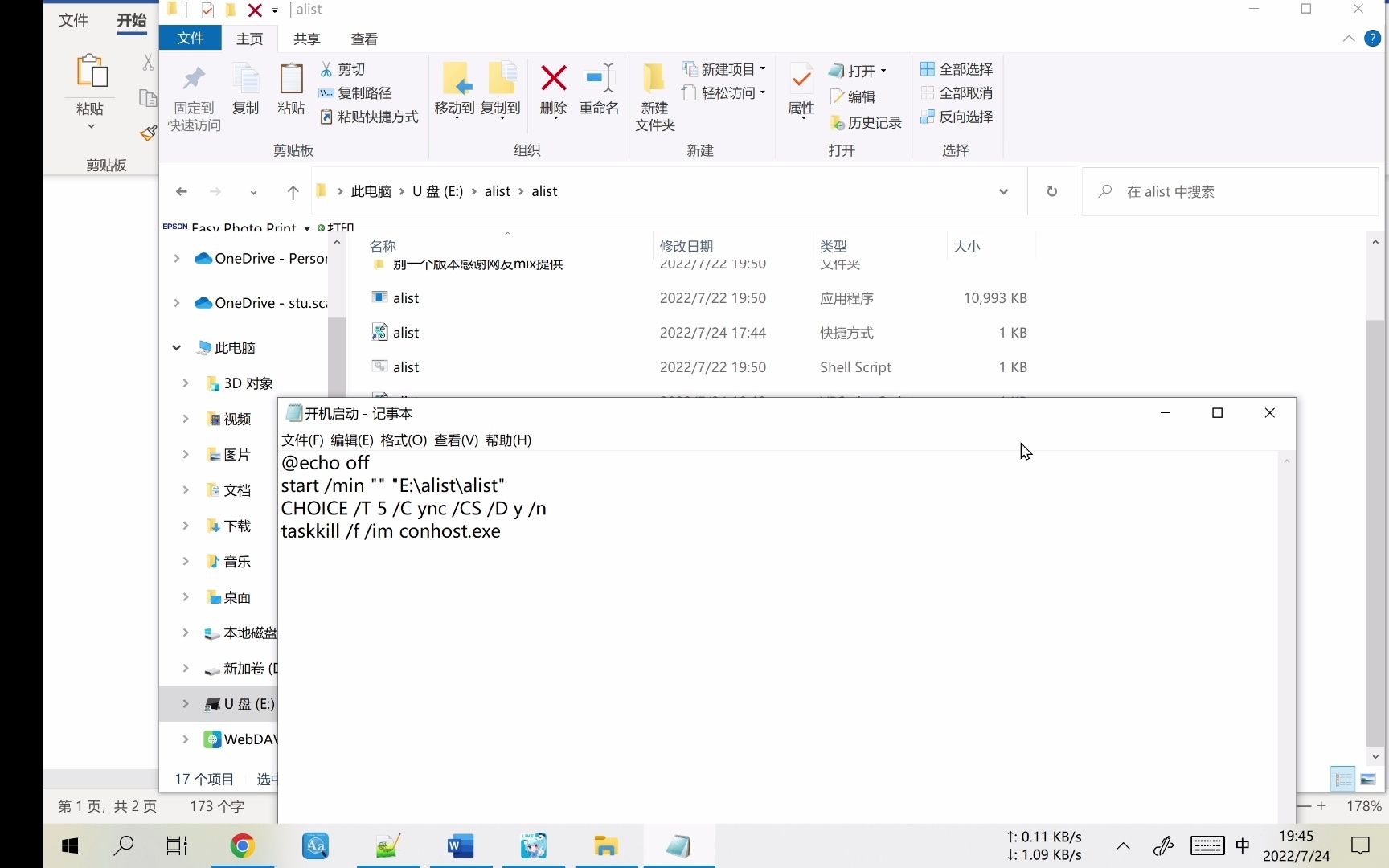Select 桌面 folder in navigation tree
This screenshot has width=1389, height=868.
[x=237, y=597]
